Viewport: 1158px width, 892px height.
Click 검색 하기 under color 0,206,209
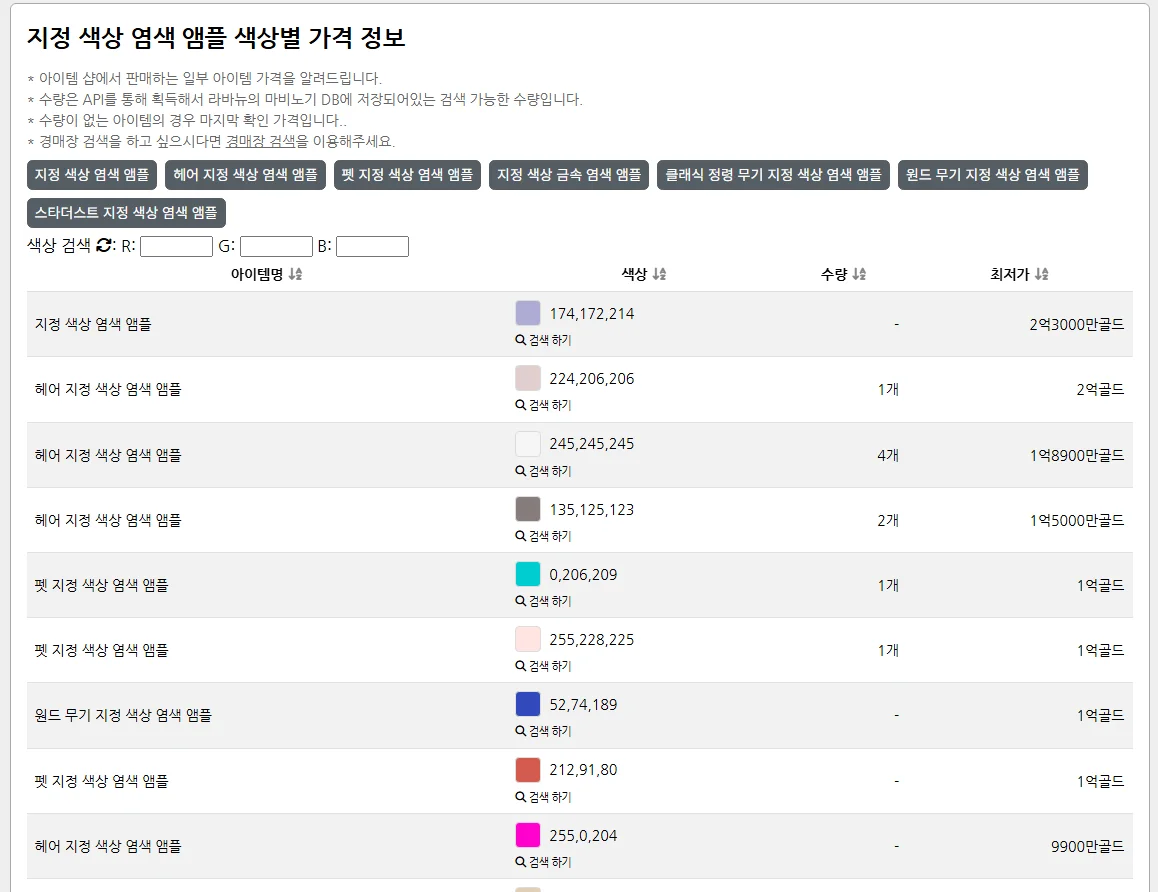[x=543, y=601]
